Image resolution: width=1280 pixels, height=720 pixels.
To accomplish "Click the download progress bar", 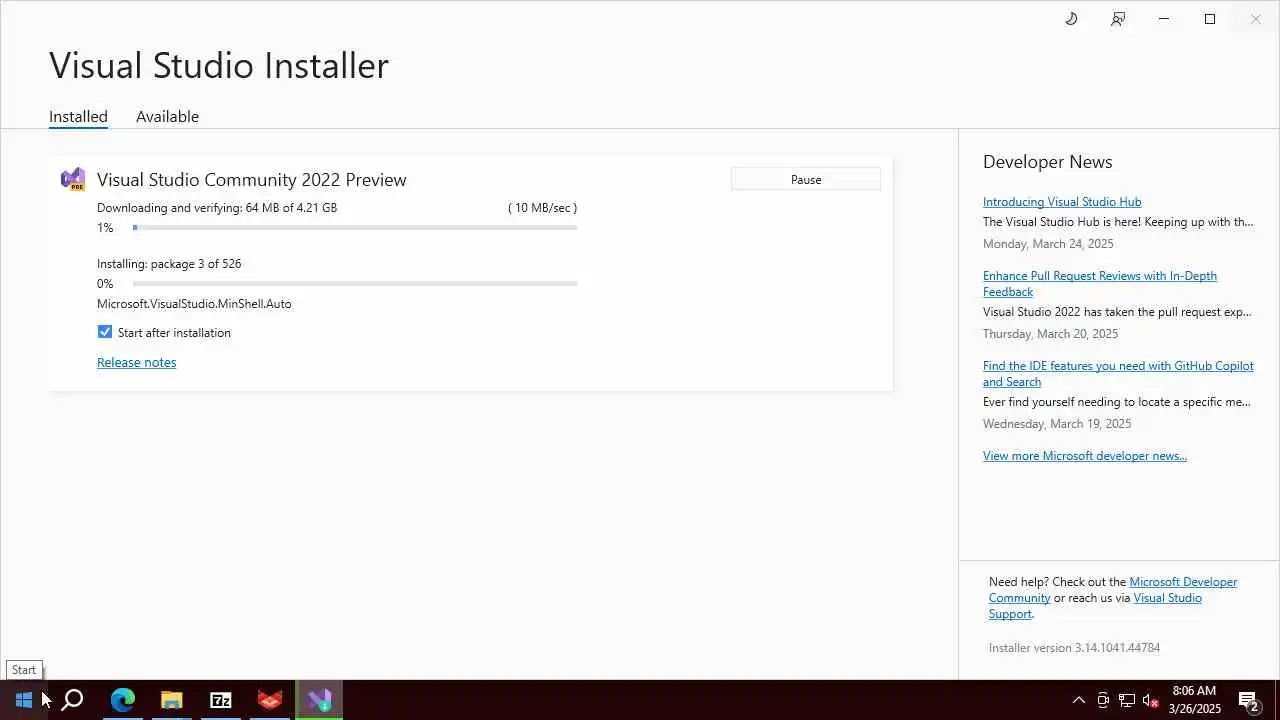I will coord(355,228).
